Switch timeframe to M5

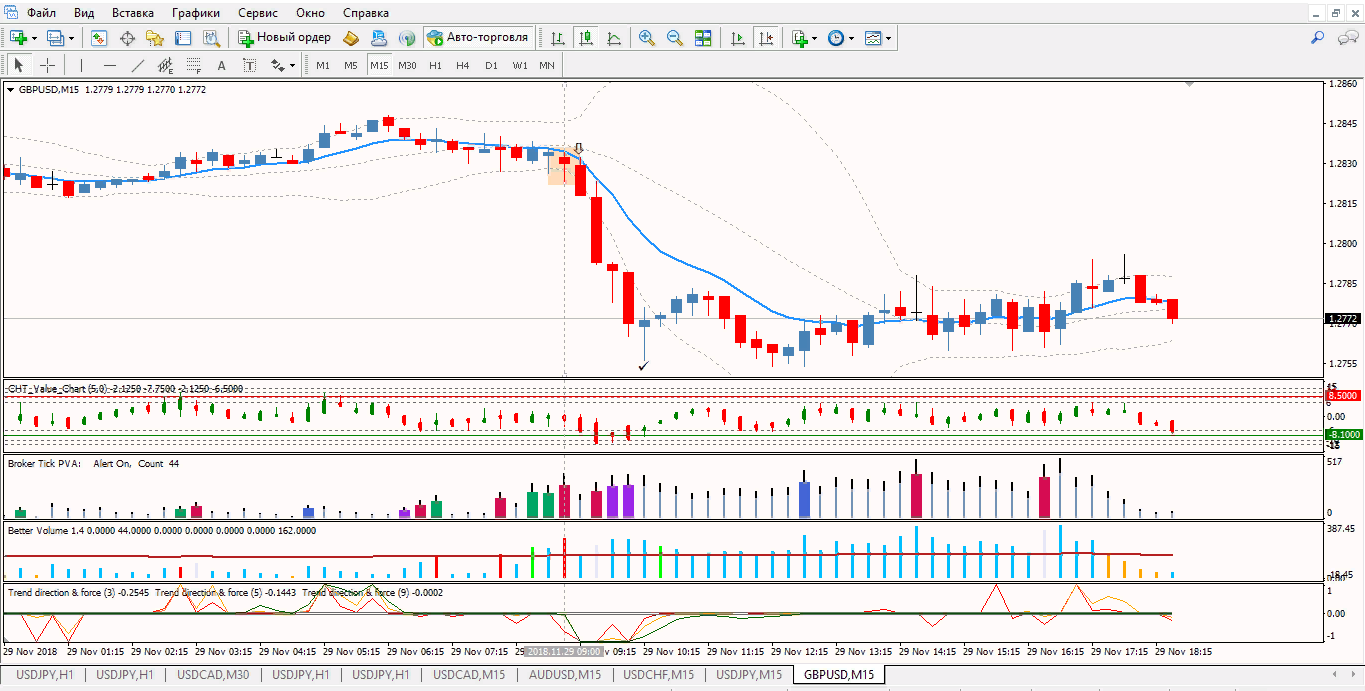tap(350, 65)
